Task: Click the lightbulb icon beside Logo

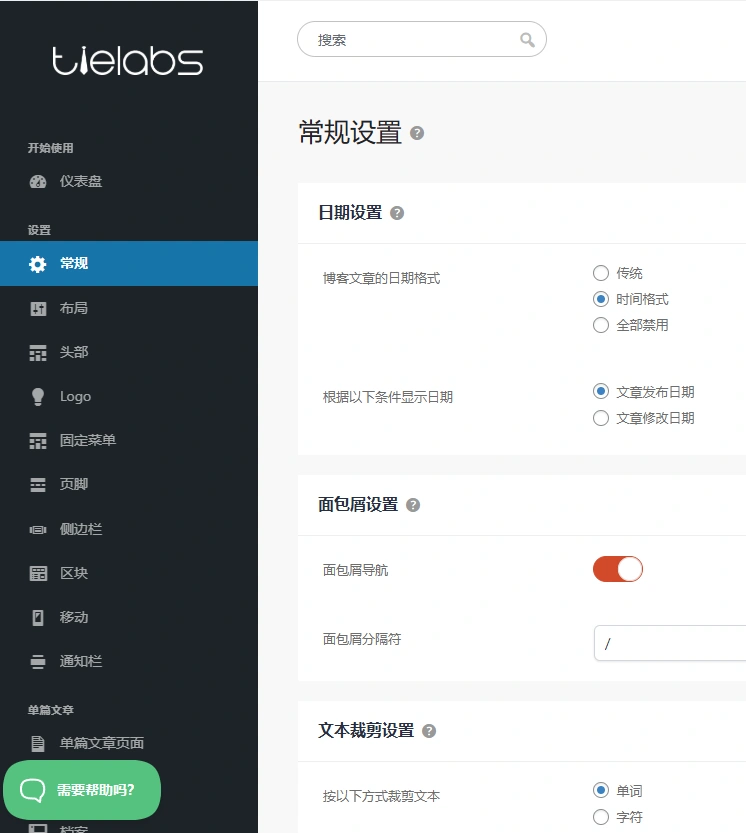Action: point(38,397)
